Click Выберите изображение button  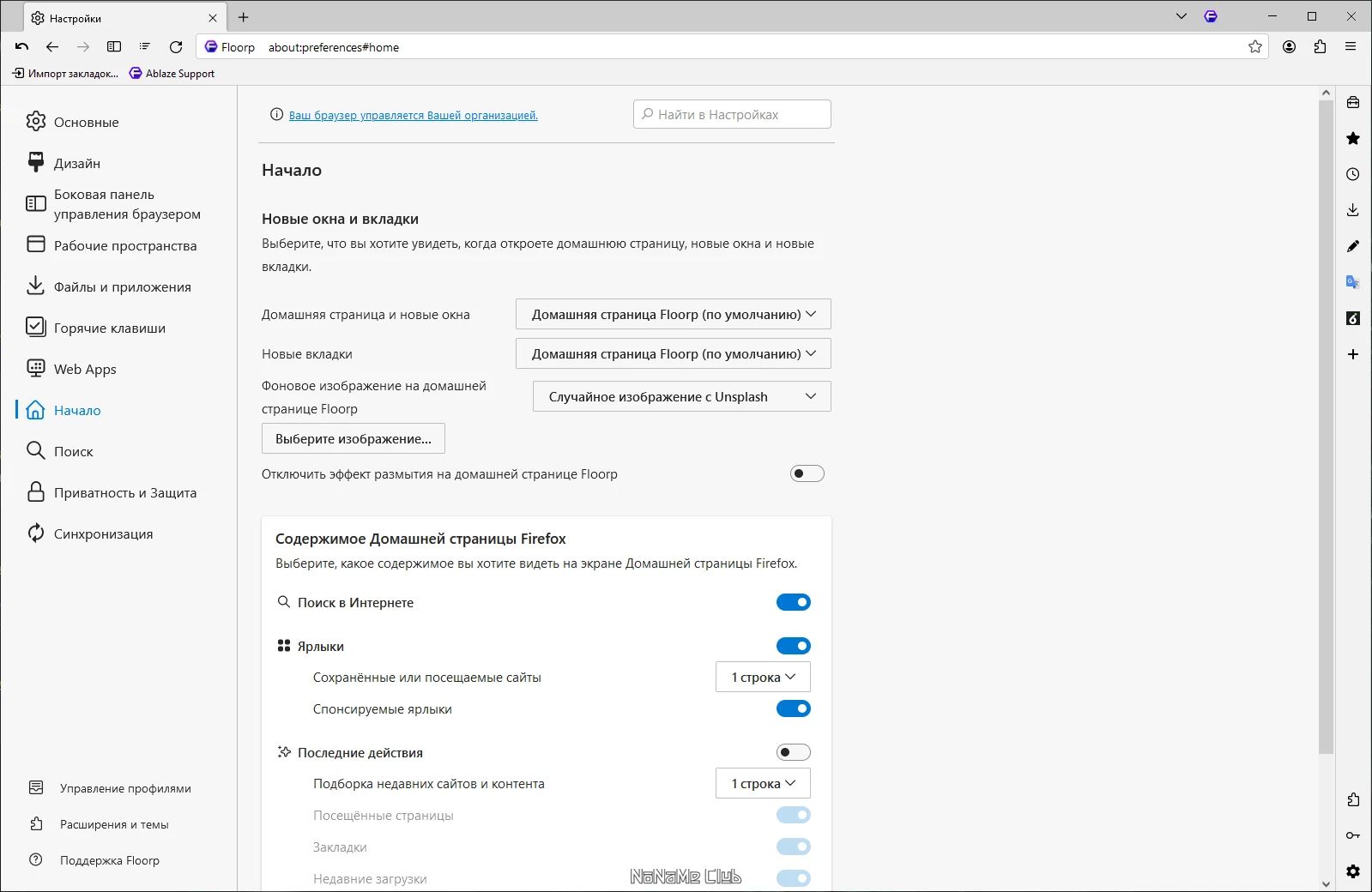(x=354, y=438)
